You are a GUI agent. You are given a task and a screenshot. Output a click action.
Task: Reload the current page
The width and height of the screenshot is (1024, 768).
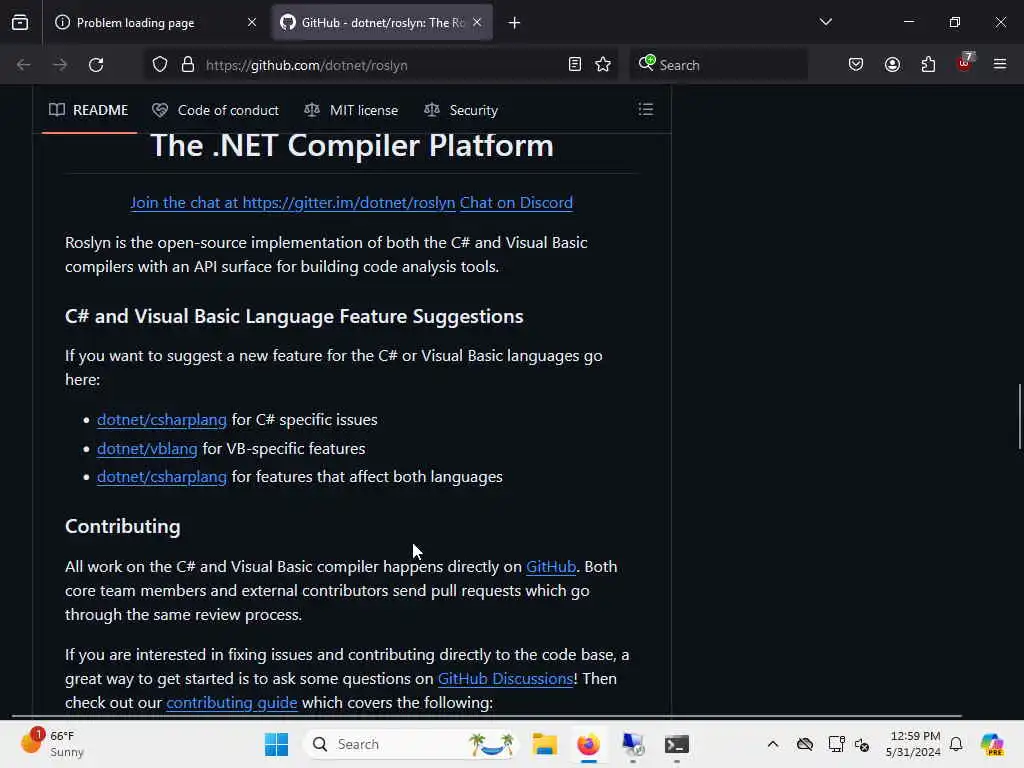click(x=96, y=65)
